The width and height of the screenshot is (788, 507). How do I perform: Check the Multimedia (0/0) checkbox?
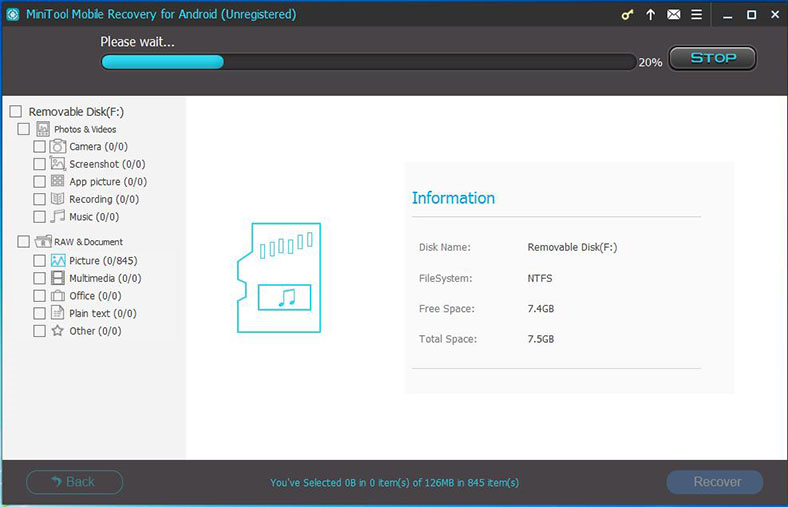(39, 278)
